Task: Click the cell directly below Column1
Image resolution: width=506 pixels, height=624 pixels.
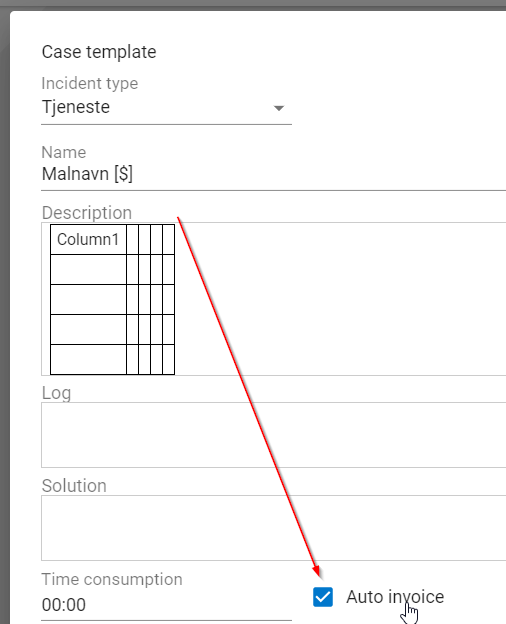Action: [88, 269]
